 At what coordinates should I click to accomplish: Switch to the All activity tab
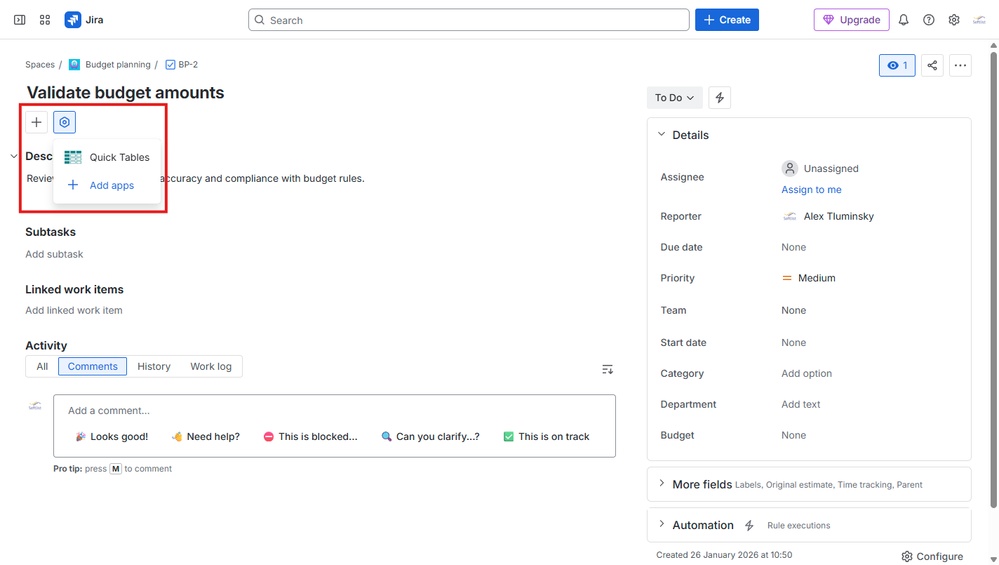coord(42,366)
